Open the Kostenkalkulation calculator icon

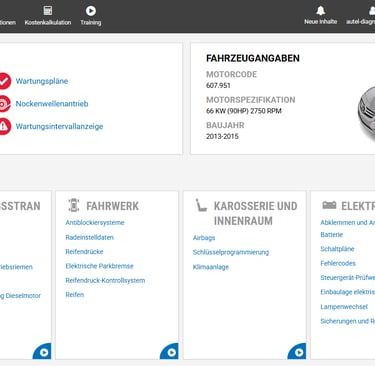click(48, 11)
